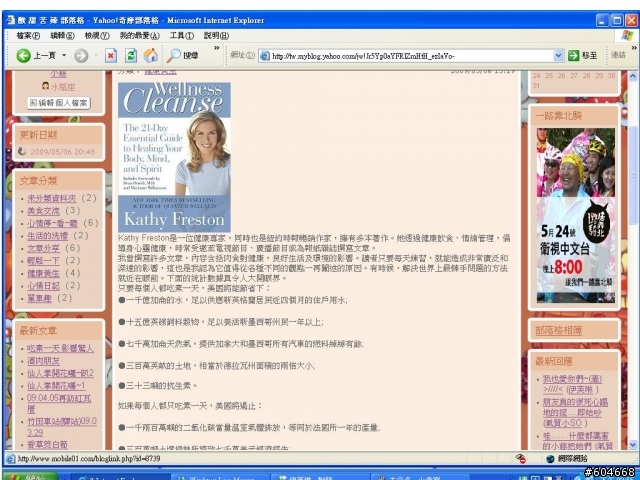Click the vertical scrollbar thumb
Viewport: 640px width, 480px height.
point(633,176)
